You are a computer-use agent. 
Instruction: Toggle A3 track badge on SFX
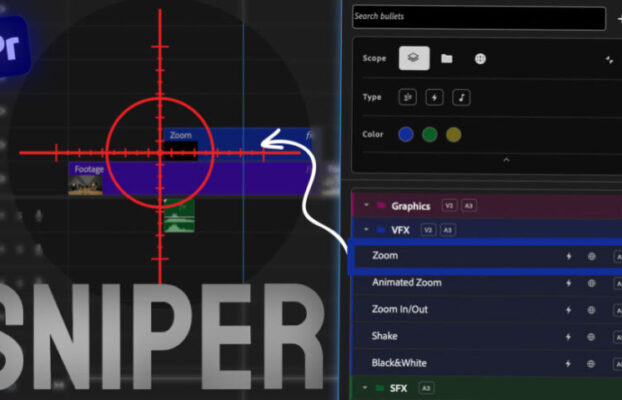click(426, 388)
